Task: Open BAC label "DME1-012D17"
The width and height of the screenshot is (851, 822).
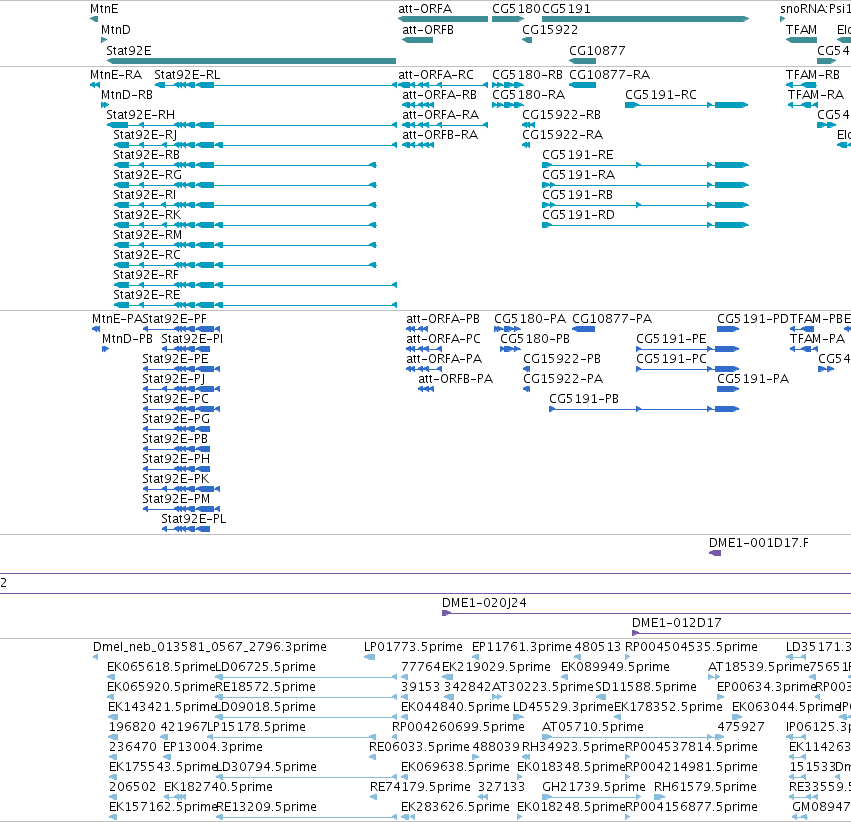Action: [677, 623]
